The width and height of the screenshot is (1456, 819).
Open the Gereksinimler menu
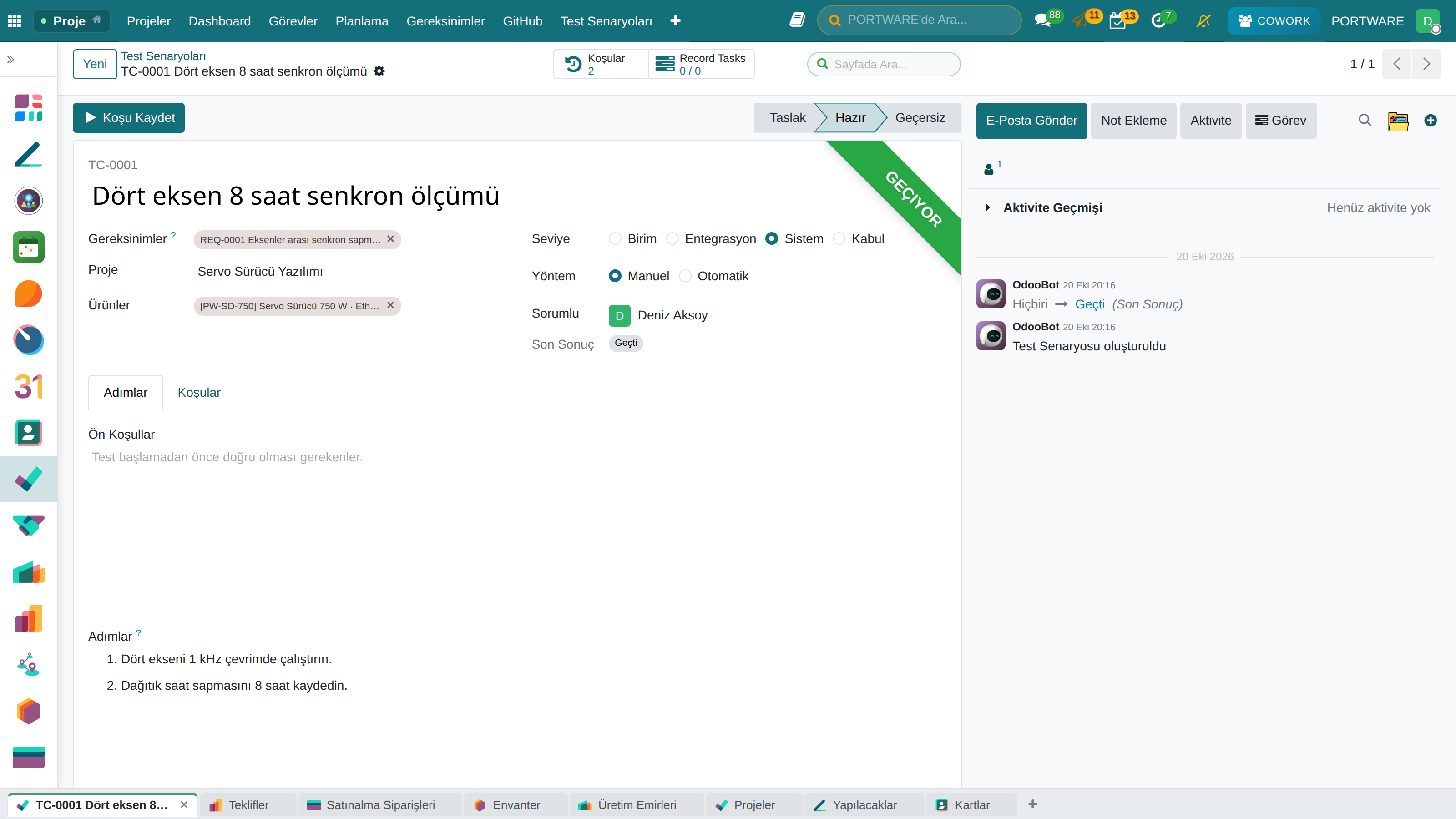tap(445, 21)
